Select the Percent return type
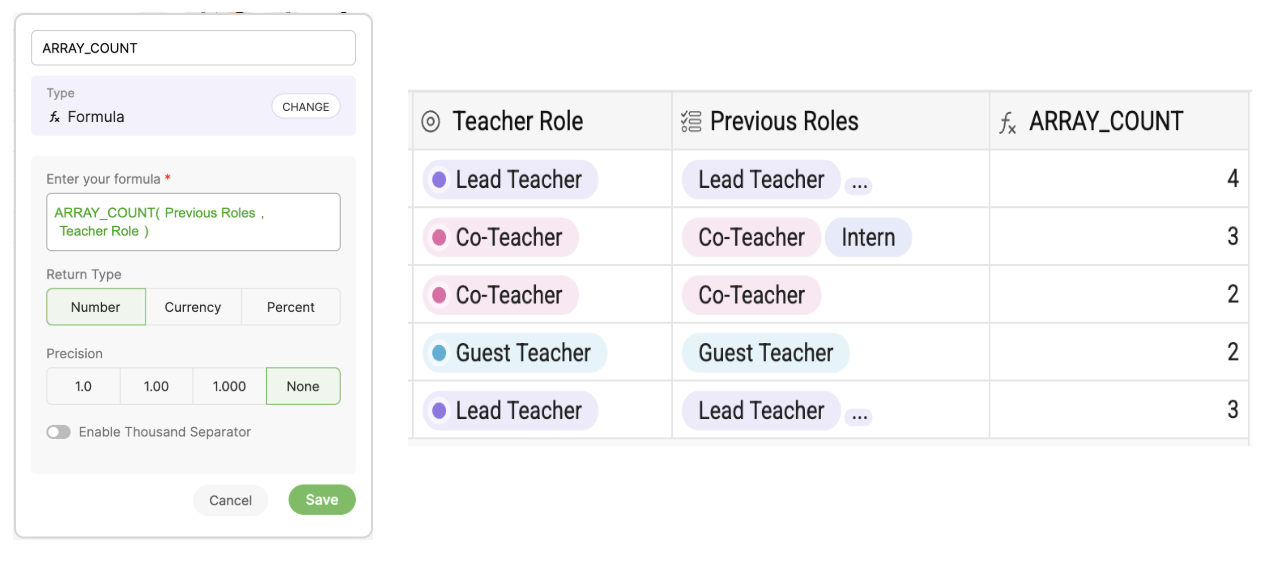Image resolution: width=1278 pixels, height=564 pixels. click(x=291, y=307)
